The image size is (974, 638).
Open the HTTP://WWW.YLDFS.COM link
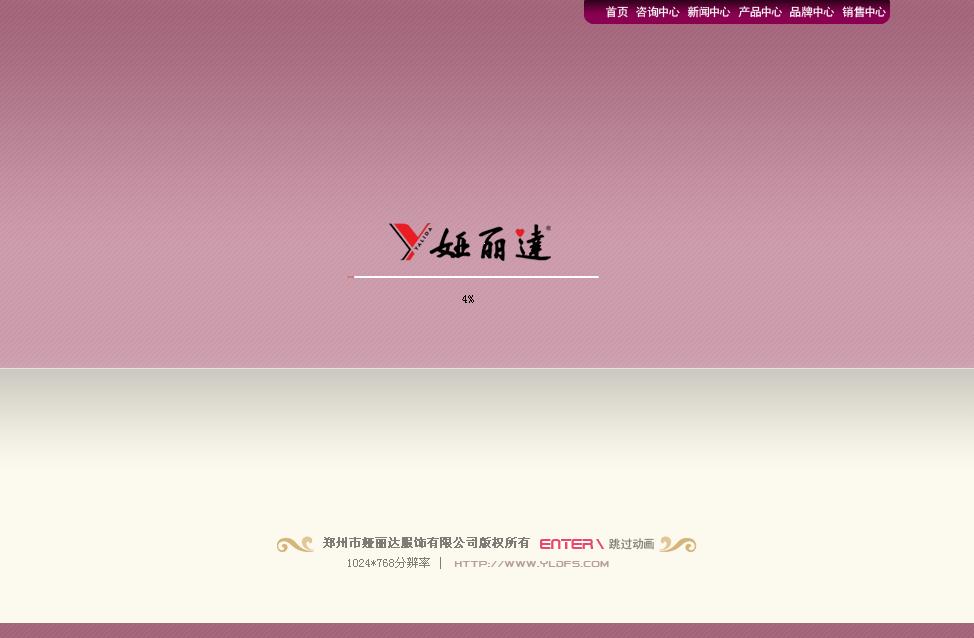[531, 563]
